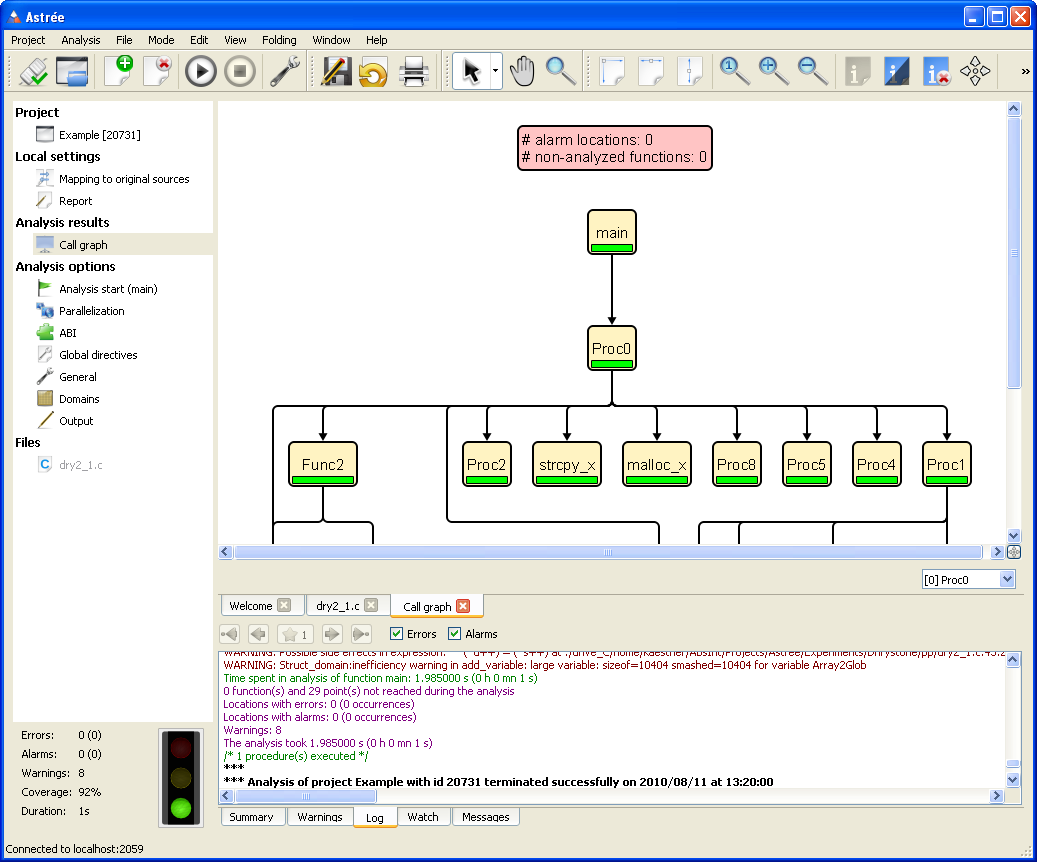Click the add file icon with green plus
The height and width of the screenshot is (862, 1037).
[118, 71]
